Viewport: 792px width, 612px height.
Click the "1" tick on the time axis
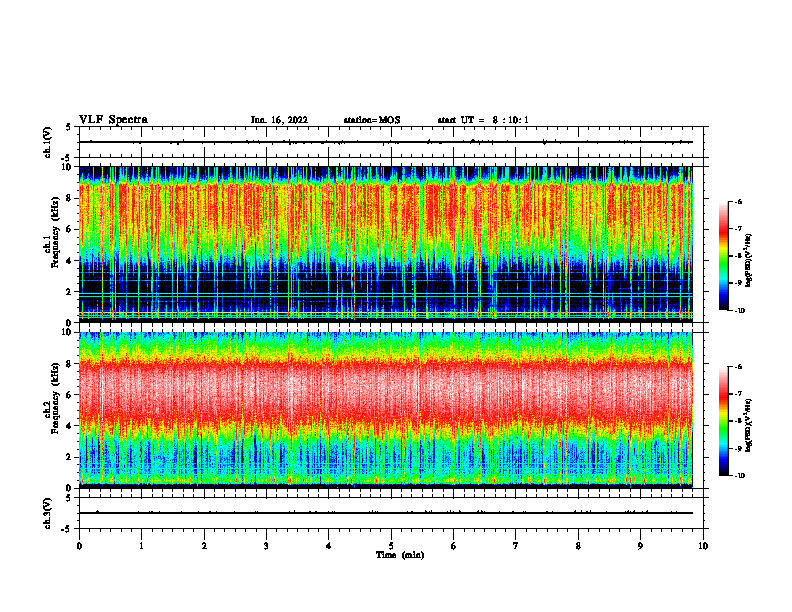point(141,546)
